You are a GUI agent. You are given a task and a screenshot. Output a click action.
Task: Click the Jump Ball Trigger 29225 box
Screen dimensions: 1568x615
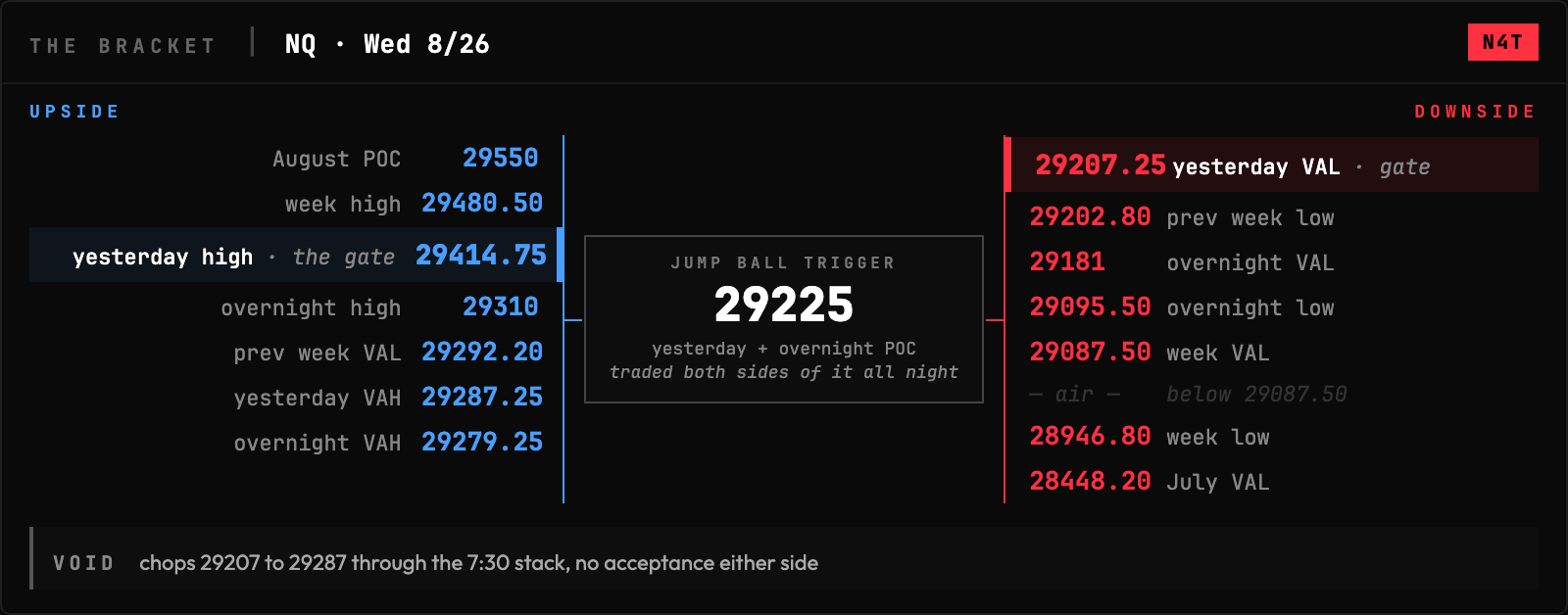point(784,319)
